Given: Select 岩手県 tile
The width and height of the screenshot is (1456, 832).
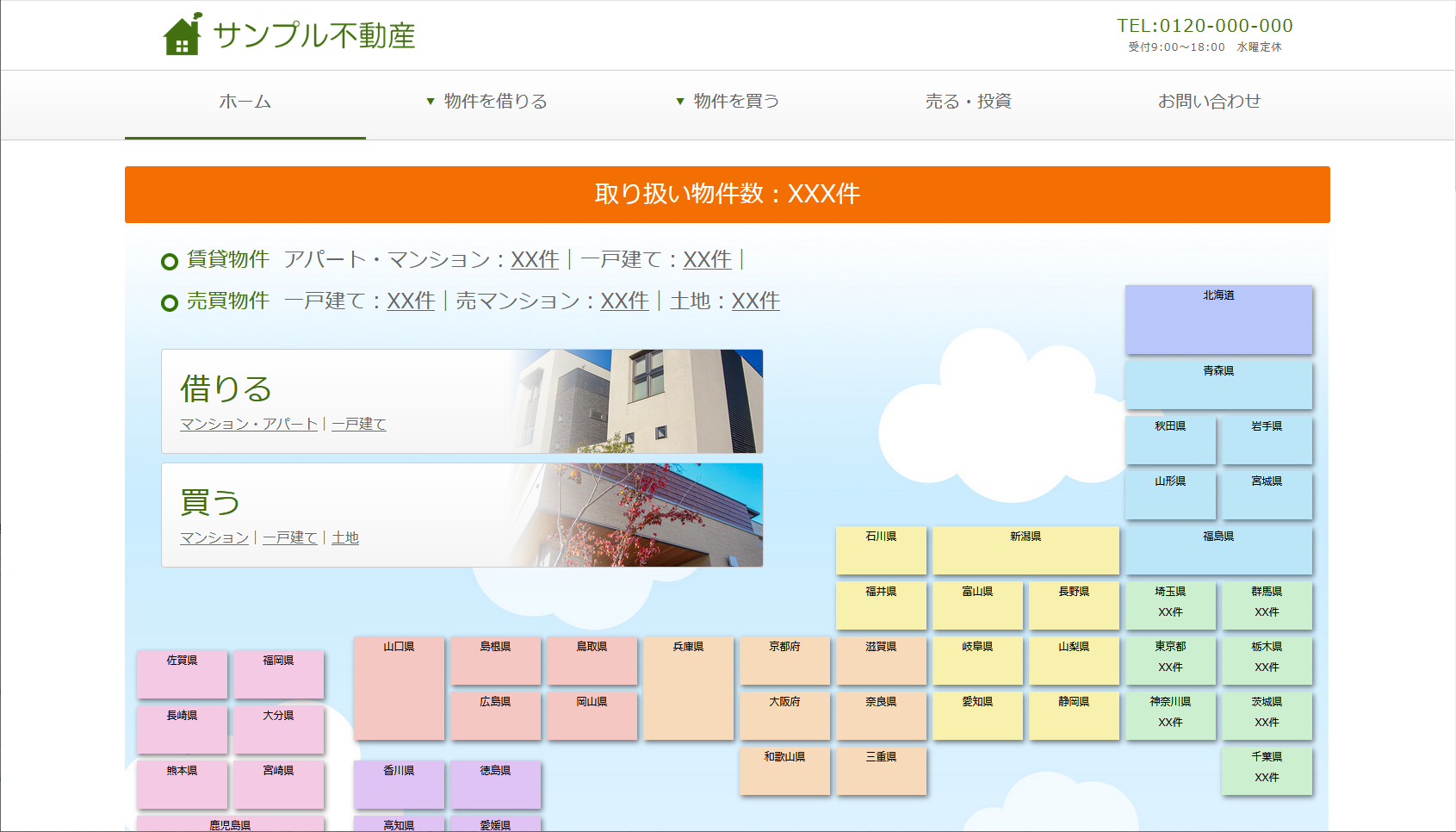Looking at the screenshot, I should coord(1267,440).
